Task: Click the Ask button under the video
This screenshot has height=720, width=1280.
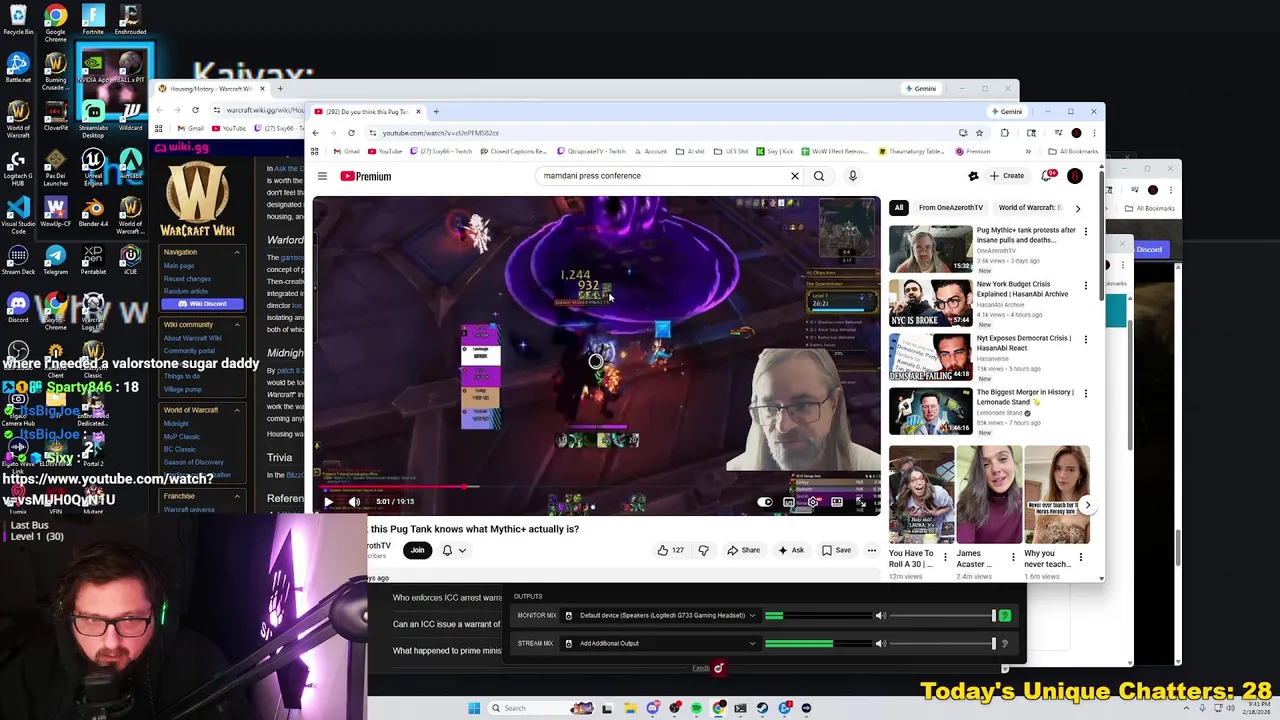Action: [x=790, y=550]
